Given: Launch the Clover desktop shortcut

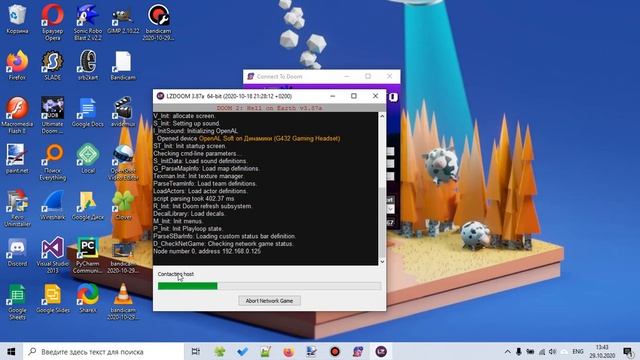Looking at the screenshot, I should (123, 205).
